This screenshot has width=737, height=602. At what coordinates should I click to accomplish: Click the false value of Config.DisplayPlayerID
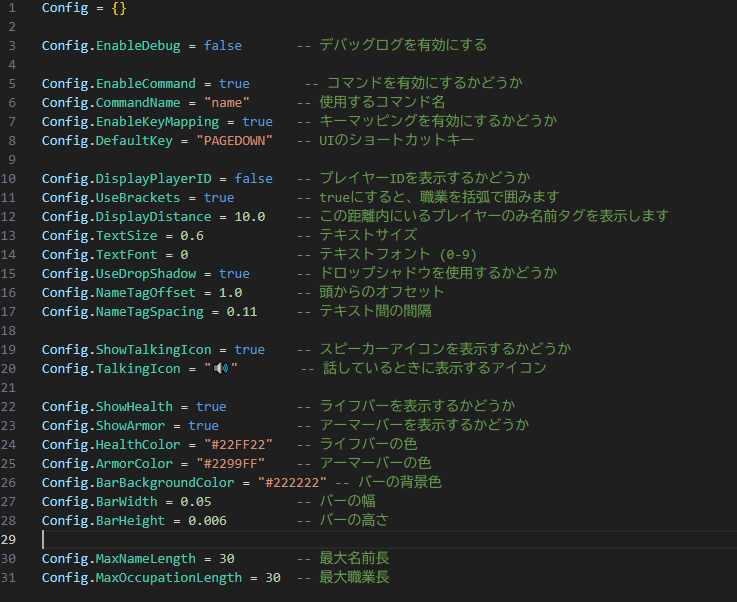(253, 179)
